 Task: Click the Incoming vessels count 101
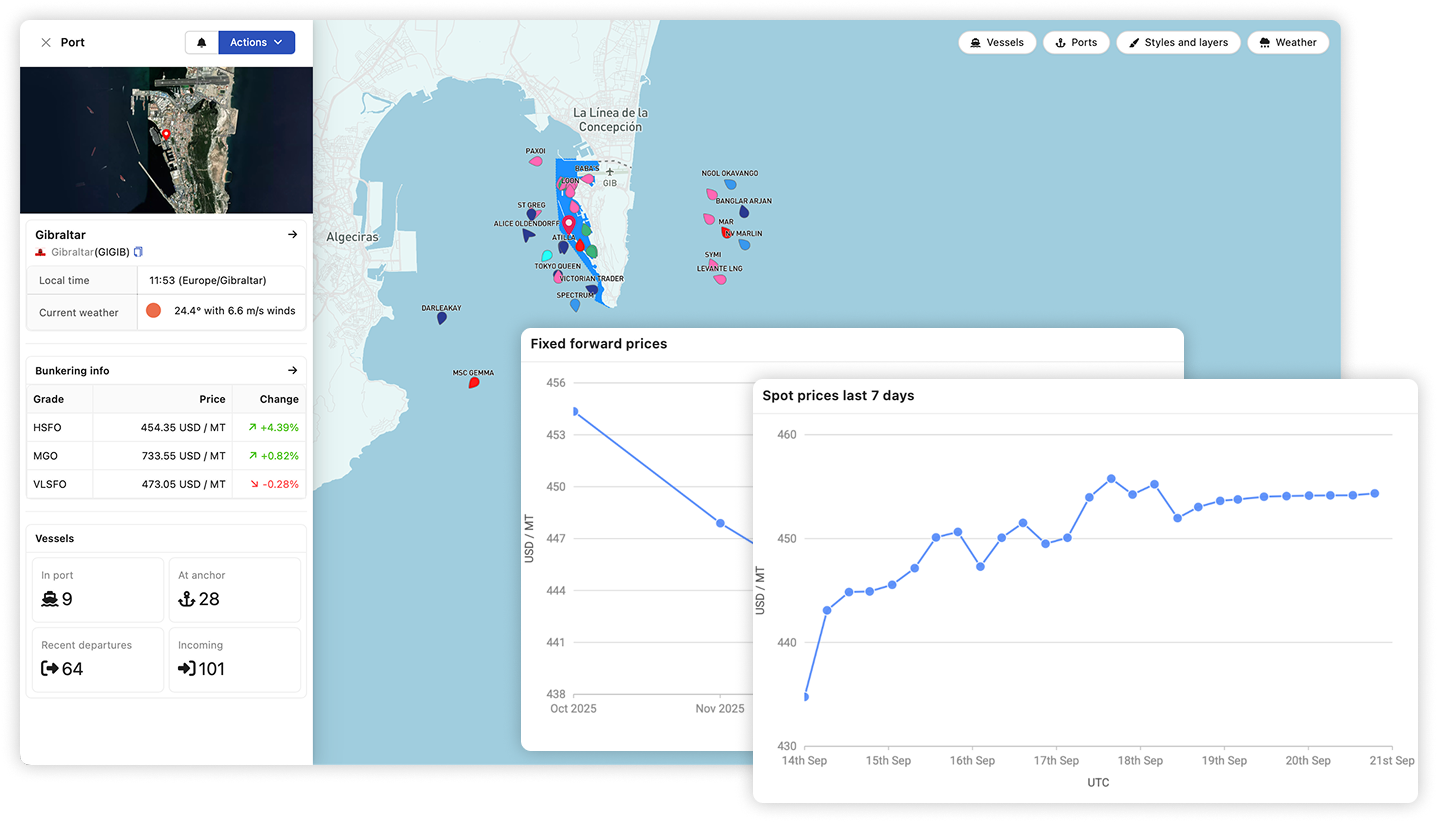[211, 669]
